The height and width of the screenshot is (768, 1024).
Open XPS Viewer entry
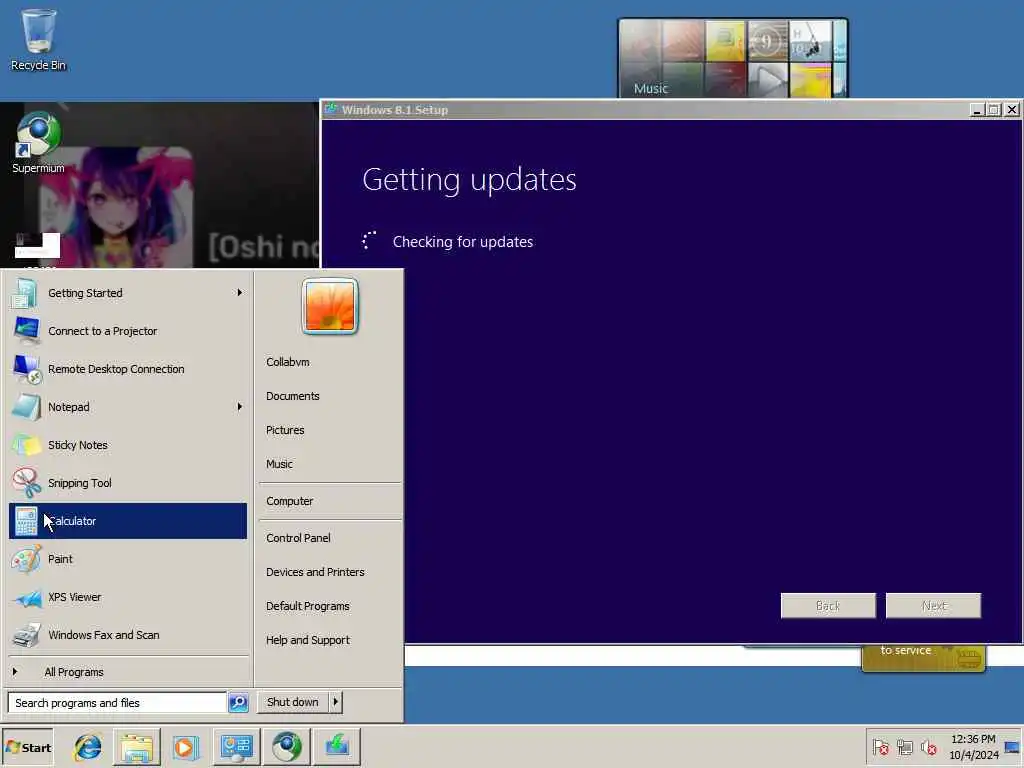(x=128, y=597)
